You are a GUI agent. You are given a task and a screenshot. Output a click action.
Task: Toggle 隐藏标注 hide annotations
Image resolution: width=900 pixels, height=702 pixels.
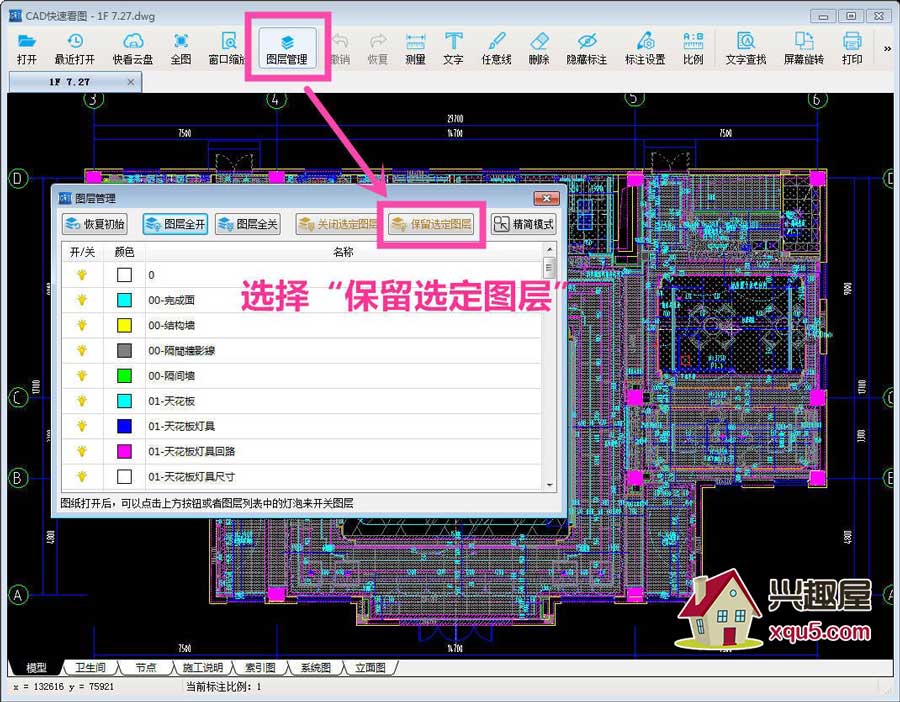pyautogui.click(x=587, y=48)
